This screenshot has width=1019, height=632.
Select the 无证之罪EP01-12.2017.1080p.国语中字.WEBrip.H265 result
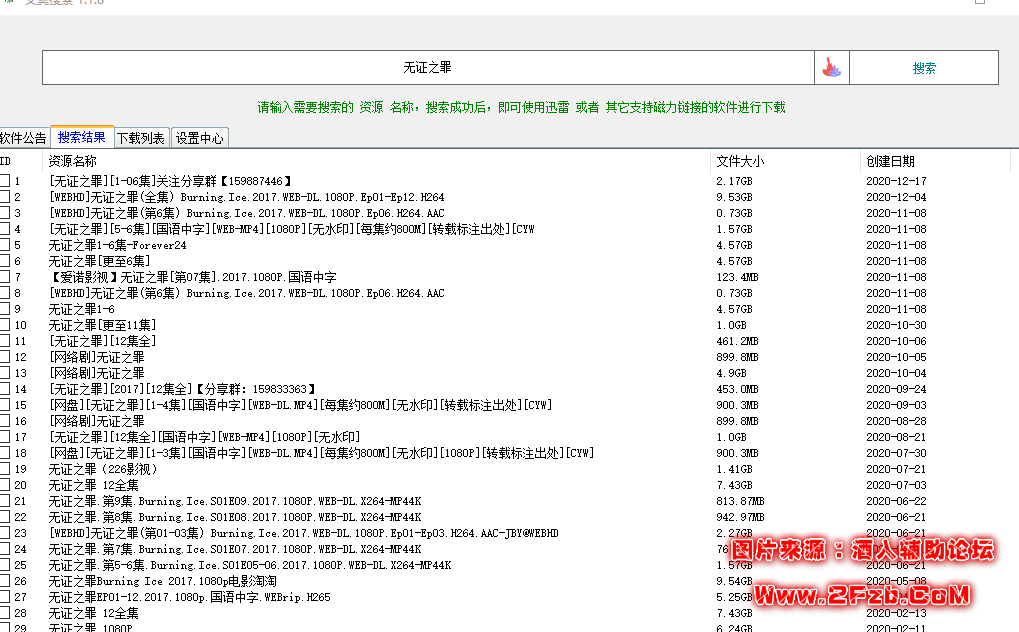[x=190, y=597]
